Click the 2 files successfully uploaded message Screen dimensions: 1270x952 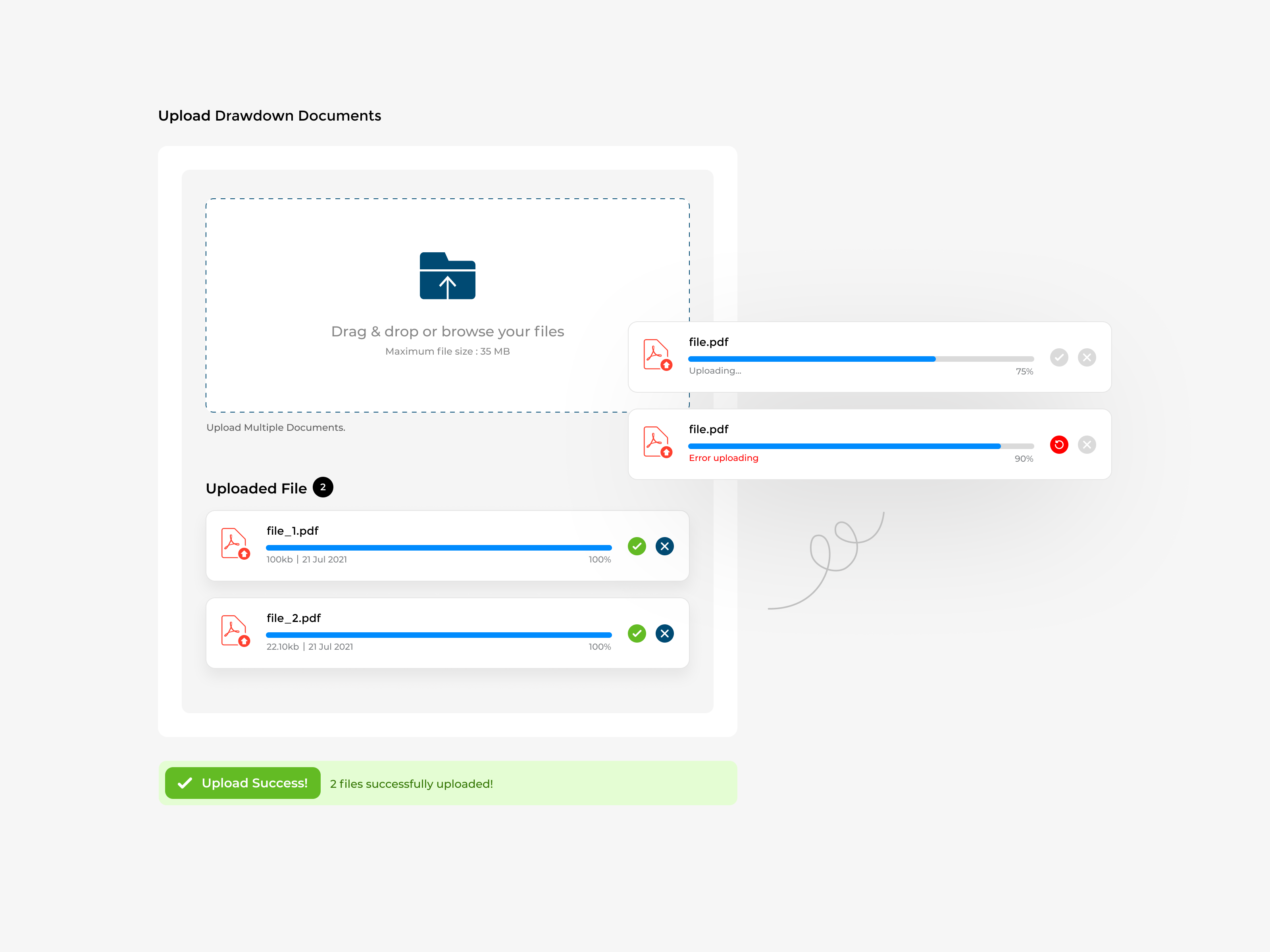411,784
